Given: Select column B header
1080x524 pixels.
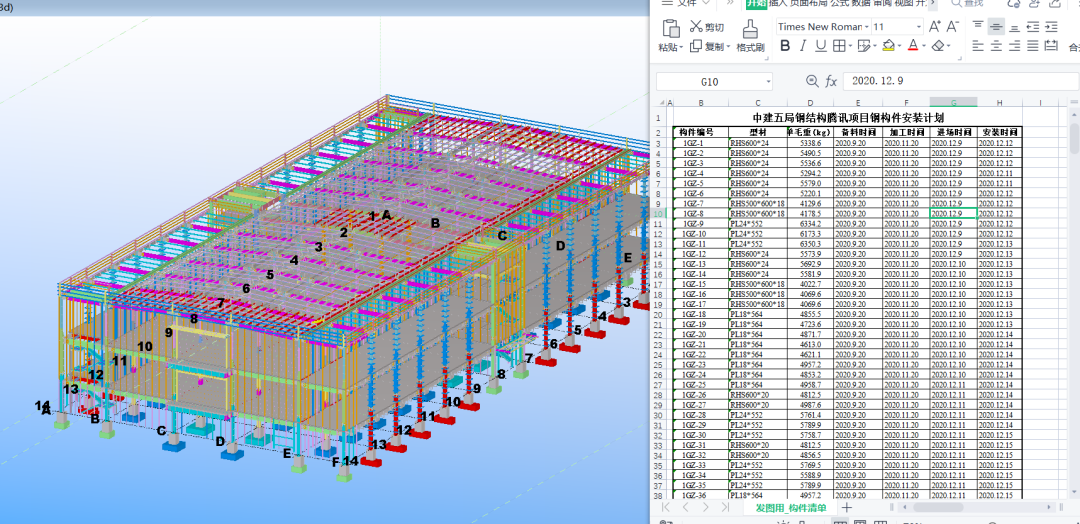Looking at the screenshot, I should [x=700, y=103].
